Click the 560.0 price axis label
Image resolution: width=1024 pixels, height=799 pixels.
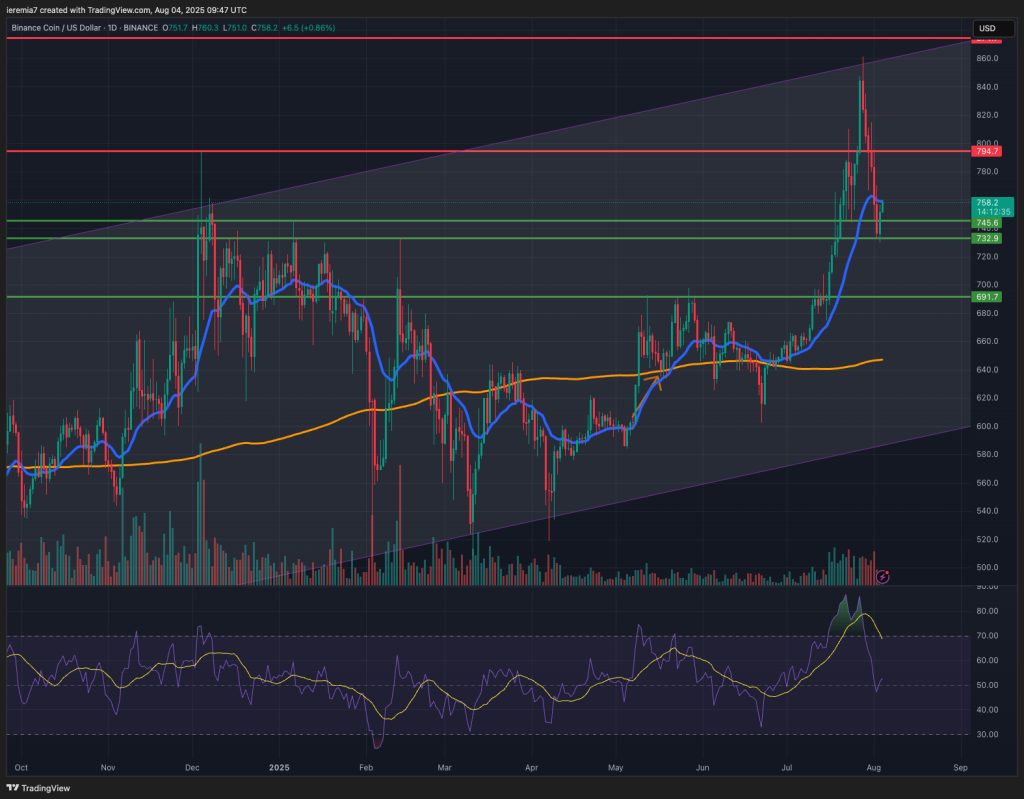pos(987,483)
